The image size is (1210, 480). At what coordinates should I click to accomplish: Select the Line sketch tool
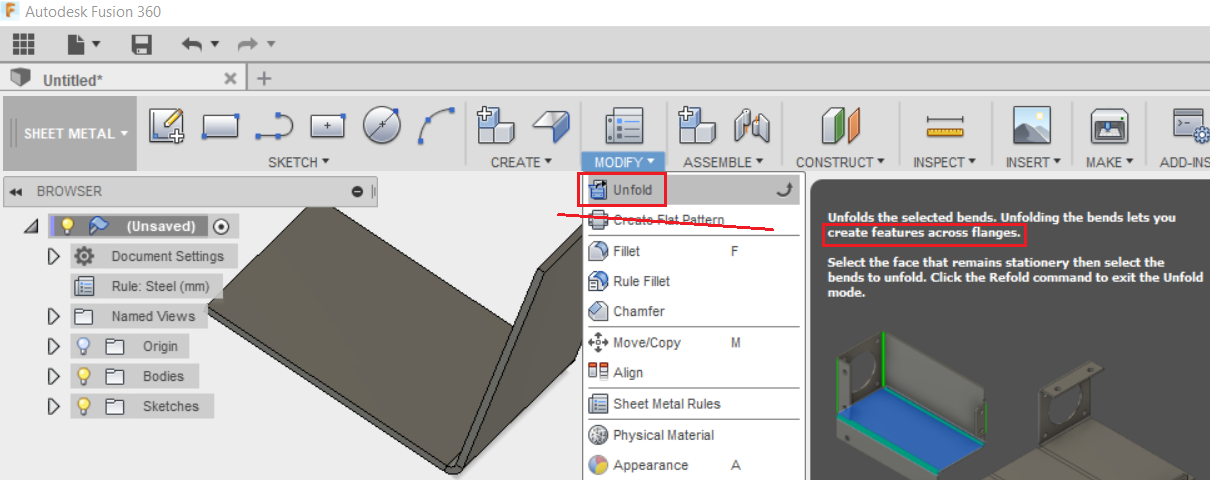tap(274, 126)
